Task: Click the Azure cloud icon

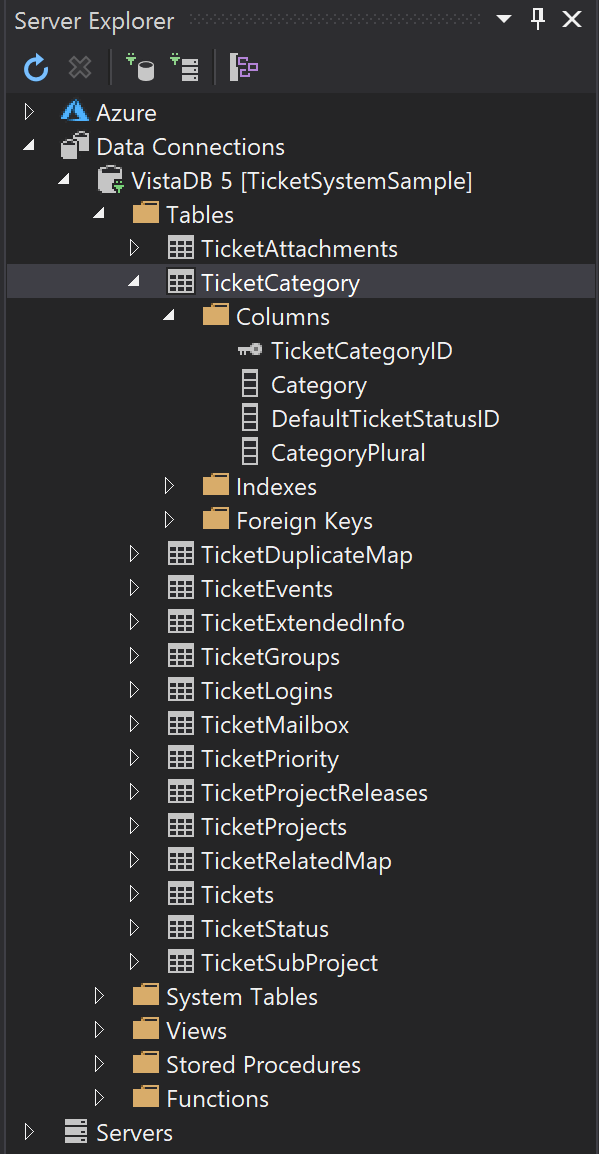Action: (x=76, y=112)
